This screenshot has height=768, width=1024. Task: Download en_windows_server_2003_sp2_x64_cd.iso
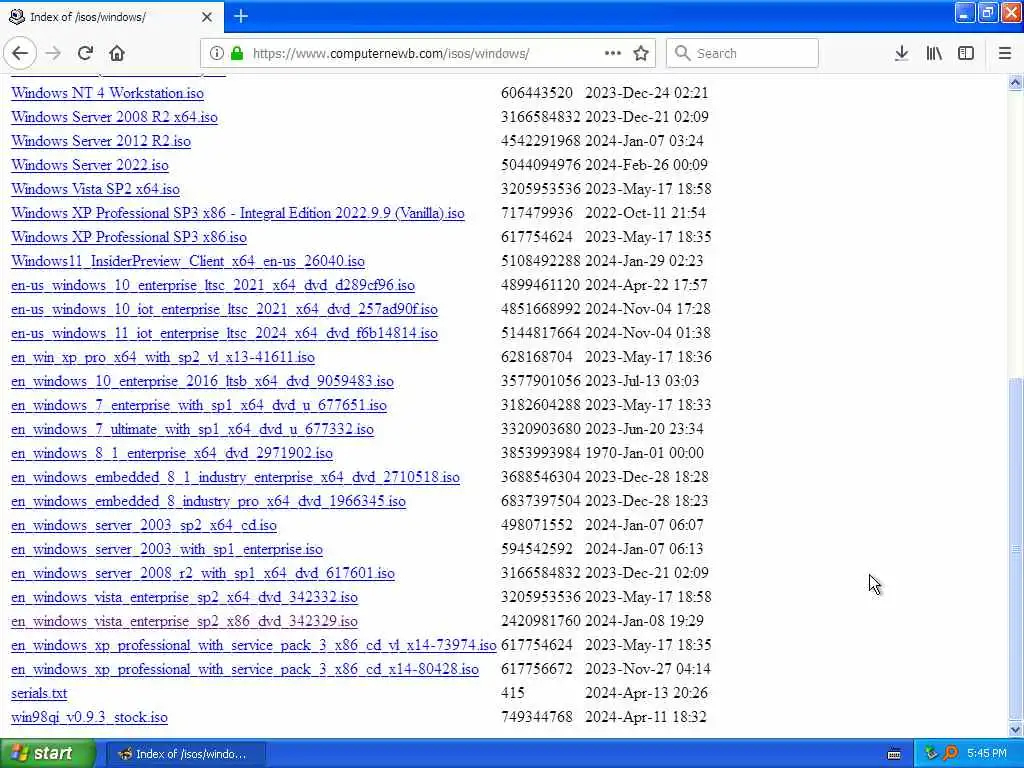[x=144, y=526]
